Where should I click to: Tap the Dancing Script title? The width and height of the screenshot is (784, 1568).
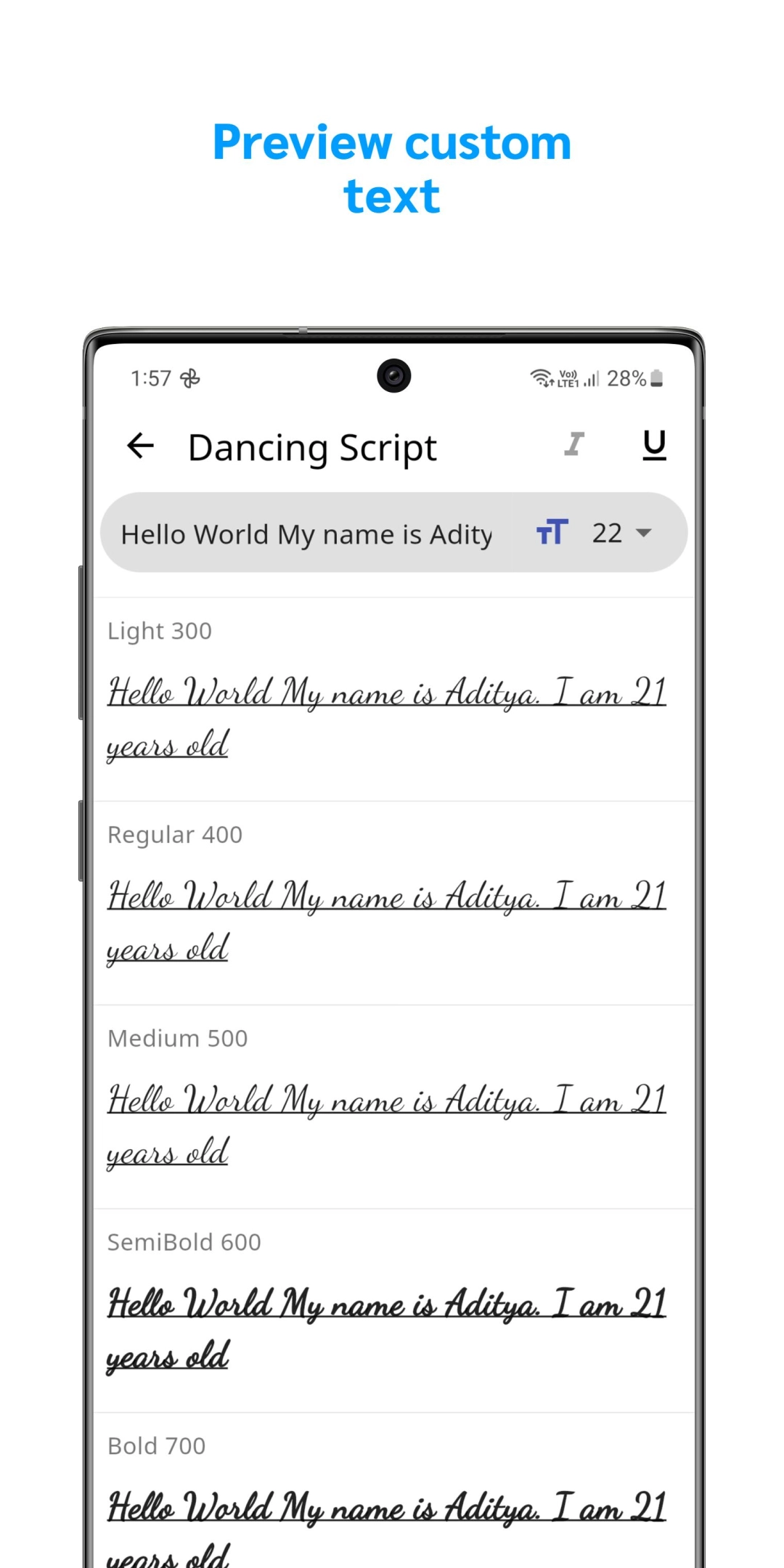[x=312, y=447]
